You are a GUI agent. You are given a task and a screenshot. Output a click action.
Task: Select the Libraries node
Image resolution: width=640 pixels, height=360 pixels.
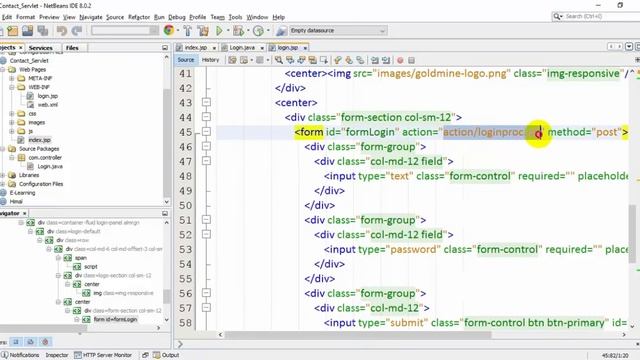29,175
